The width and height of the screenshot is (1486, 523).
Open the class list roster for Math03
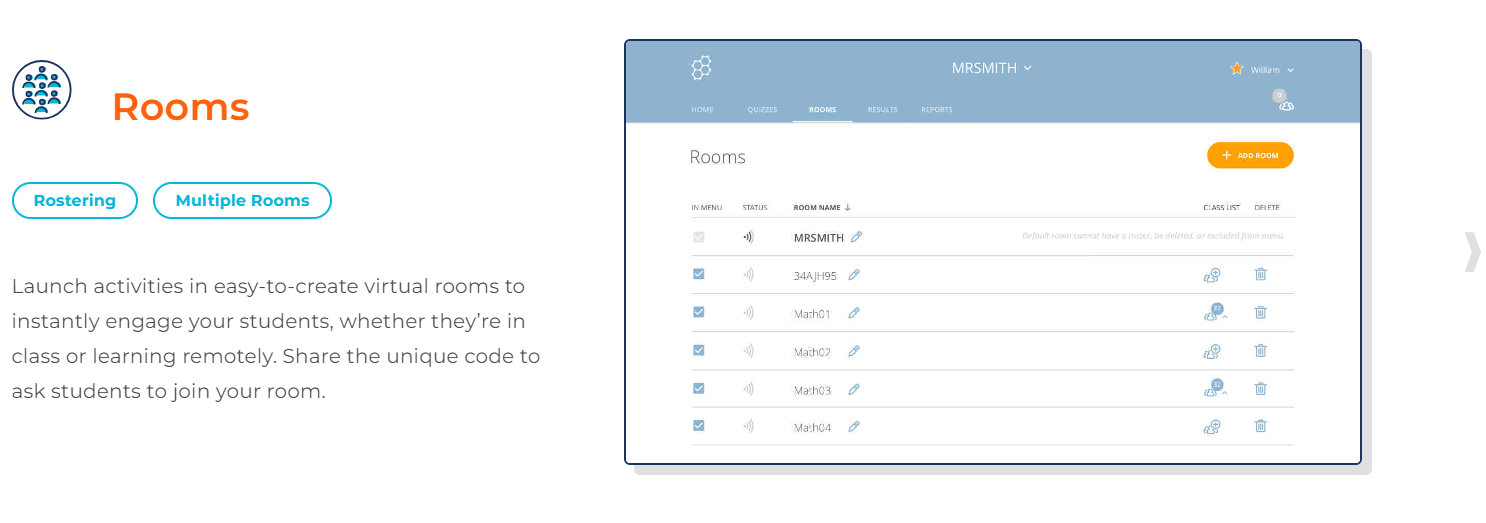coord(1215,388)
